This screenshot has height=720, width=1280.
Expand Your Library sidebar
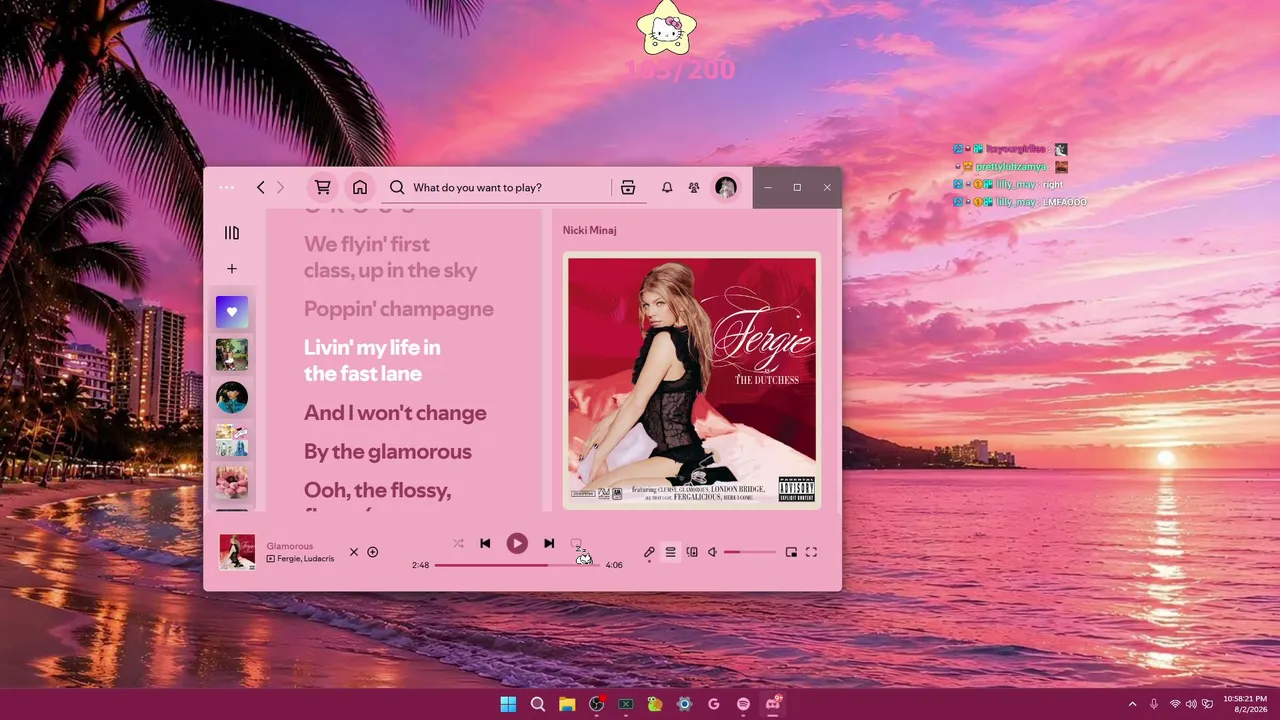point(232,233)
